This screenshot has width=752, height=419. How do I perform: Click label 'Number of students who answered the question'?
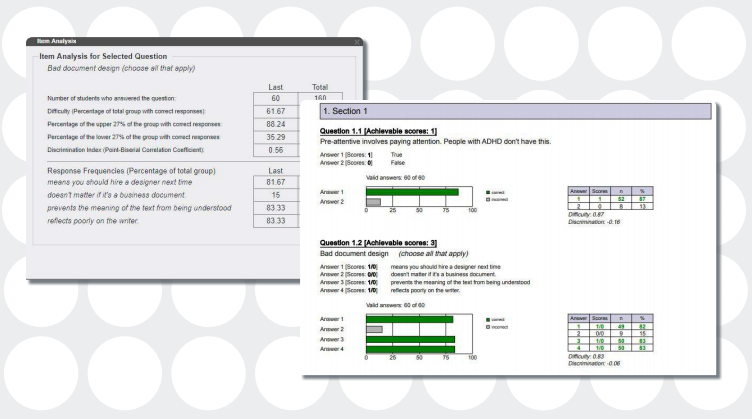[111, 98]
